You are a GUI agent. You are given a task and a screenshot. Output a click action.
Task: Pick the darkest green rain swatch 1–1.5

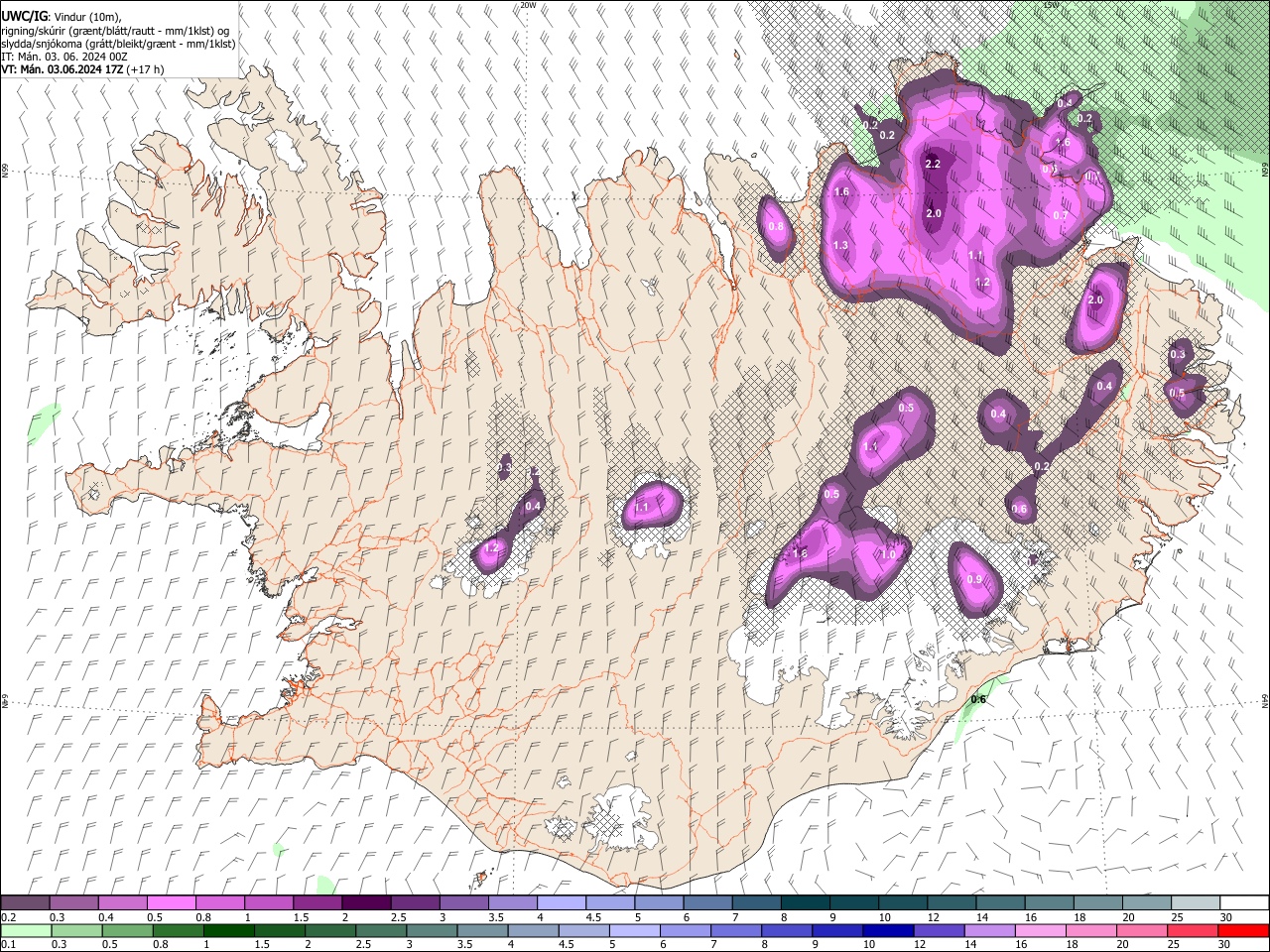point(229,930)
